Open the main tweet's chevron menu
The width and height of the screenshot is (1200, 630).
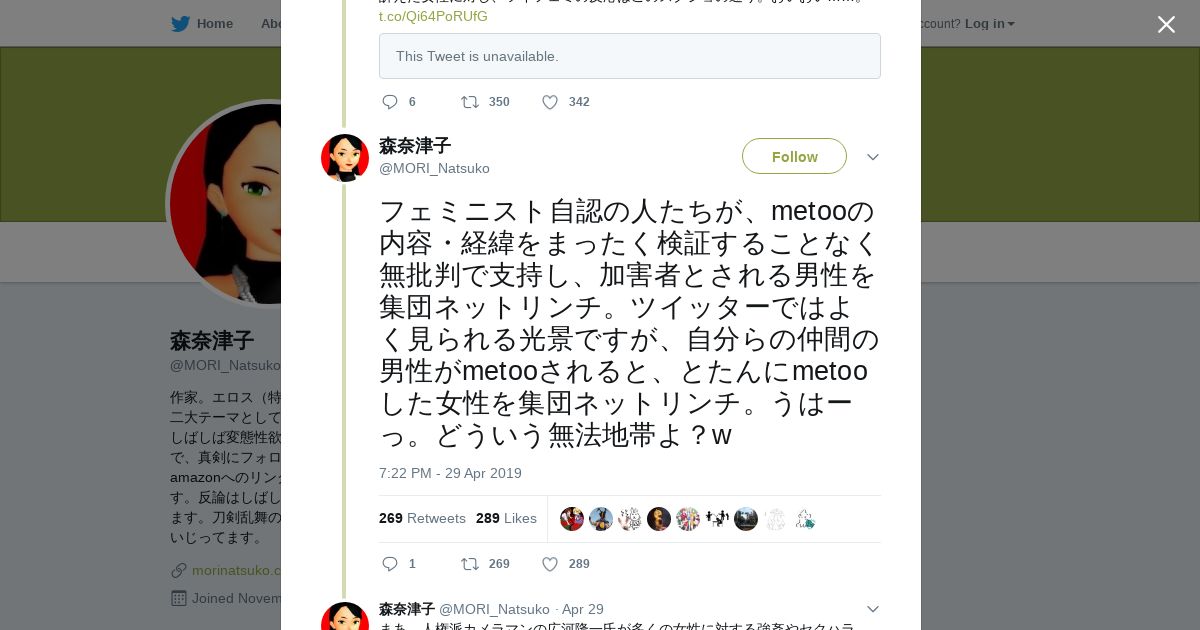coord(872,157)
